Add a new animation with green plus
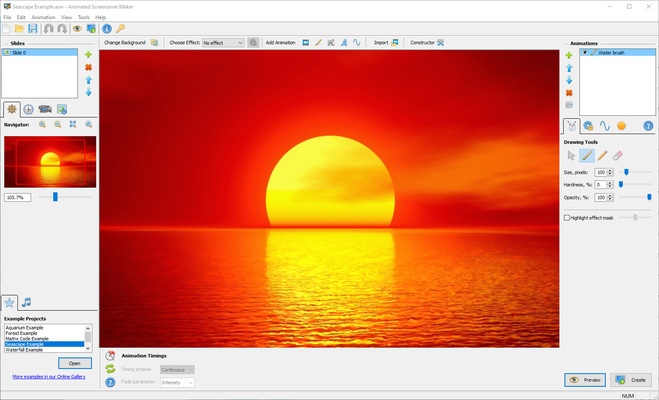Viewport: 659px width, 400px height. point(569,55)
